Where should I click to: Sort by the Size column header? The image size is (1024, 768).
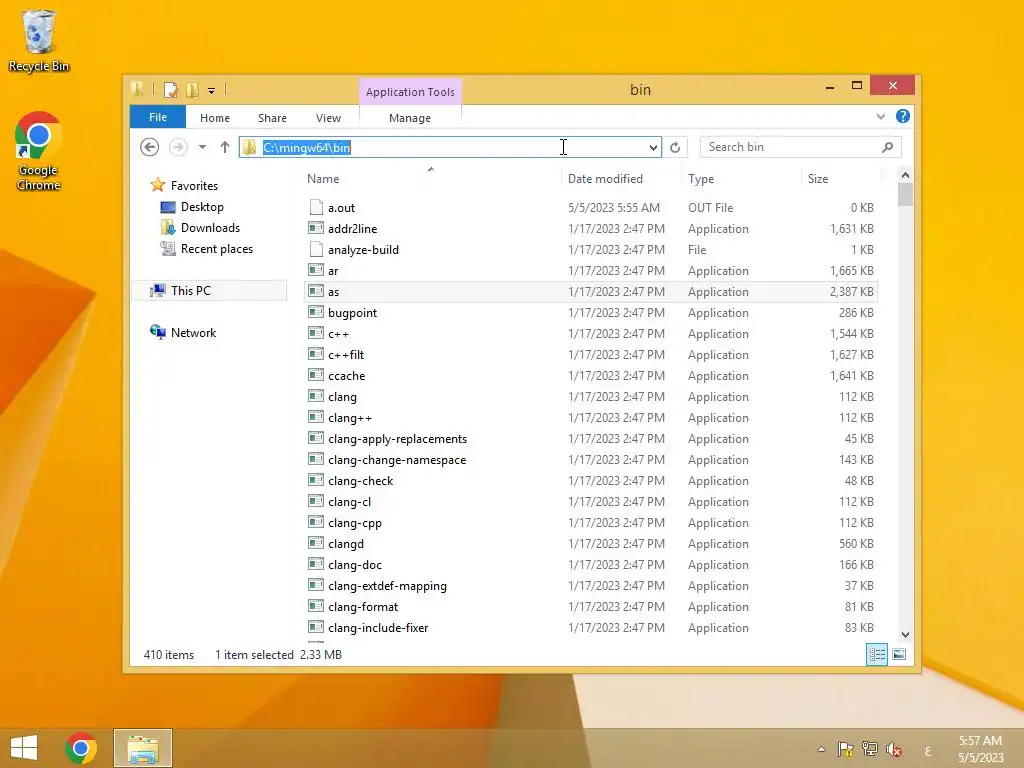pyautogui.click(x=841, y=179)
